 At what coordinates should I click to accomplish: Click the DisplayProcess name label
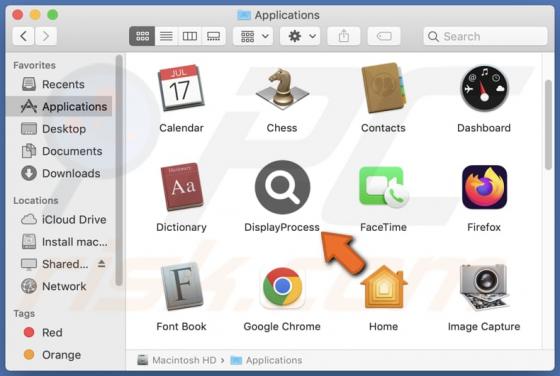click(282, 227)
